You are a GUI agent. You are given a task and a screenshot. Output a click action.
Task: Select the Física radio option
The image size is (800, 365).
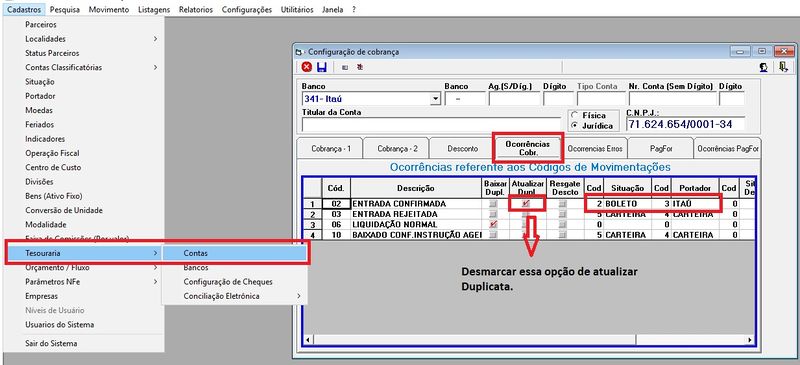pos(574,115)
